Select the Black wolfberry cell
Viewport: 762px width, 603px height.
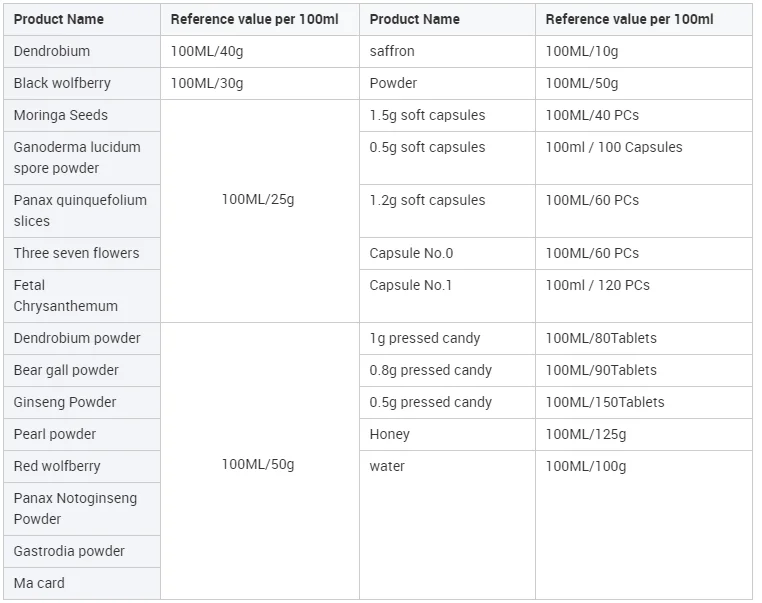[x=62, y=83]
